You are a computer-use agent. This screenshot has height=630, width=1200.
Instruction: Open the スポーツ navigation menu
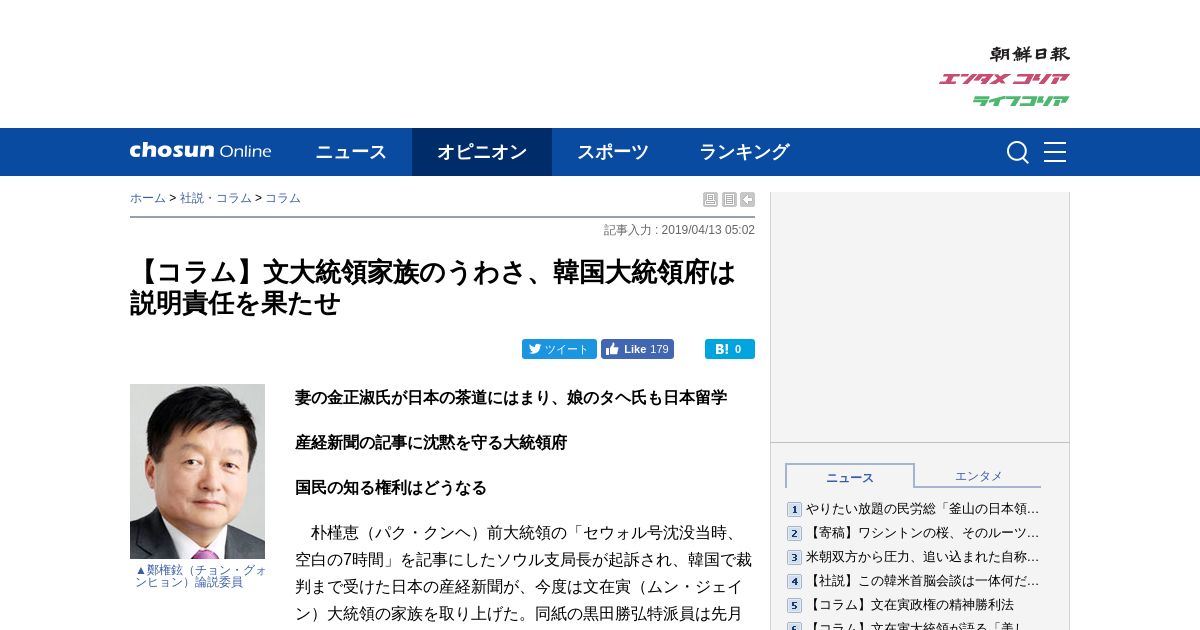coord(613,152)
